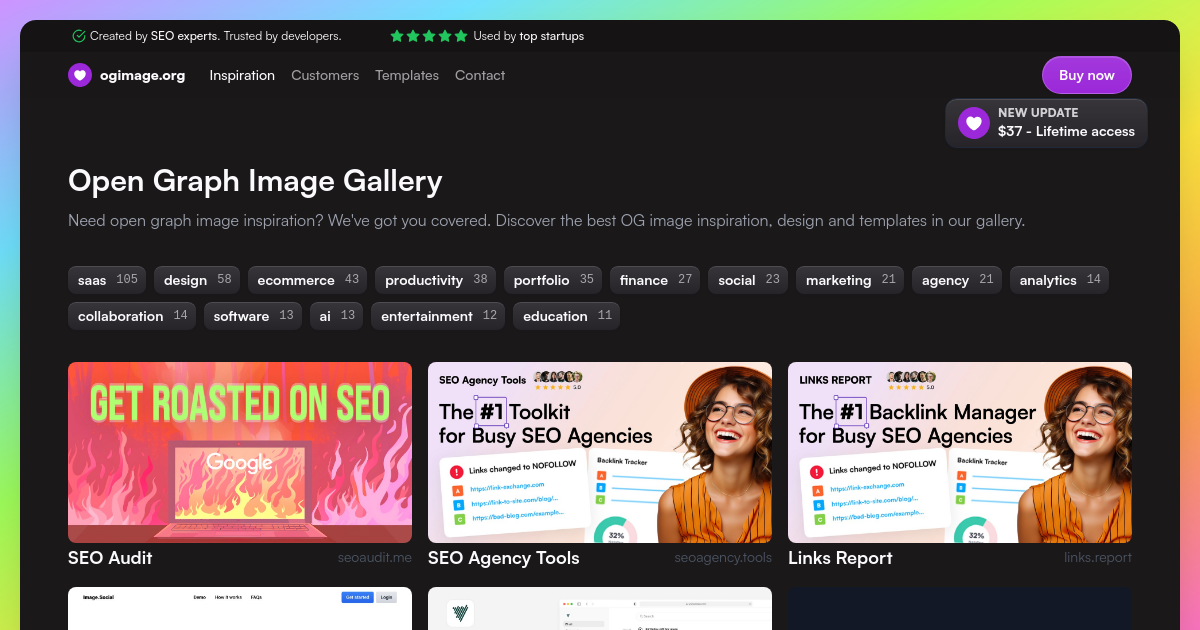The image size is (1200, 630).
Task: Click the heart icon in New Update banner
Action: coord(973,123)
